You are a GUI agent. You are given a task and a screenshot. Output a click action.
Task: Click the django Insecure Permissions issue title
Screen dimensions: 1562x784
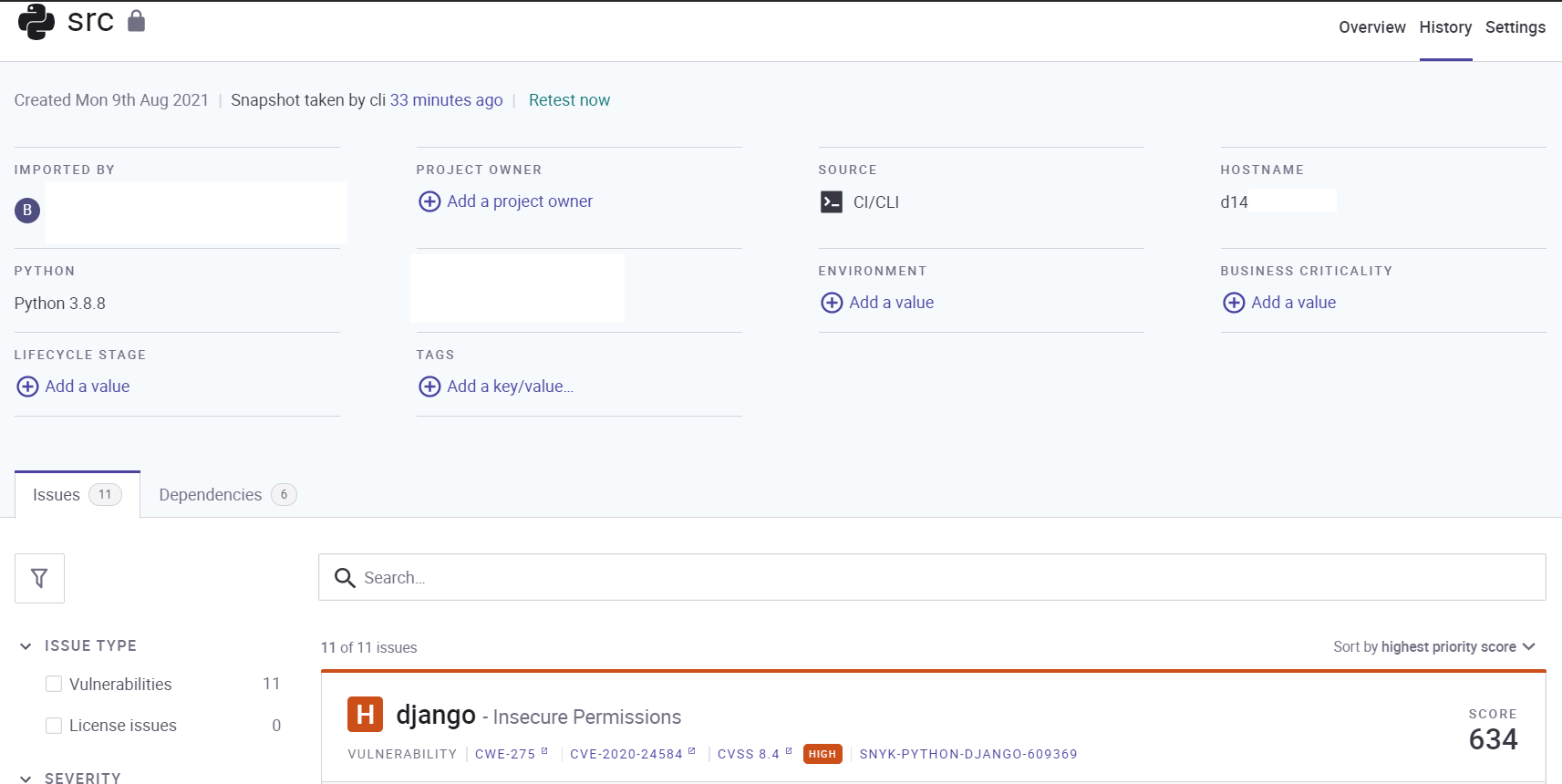(x=539, y=716)
